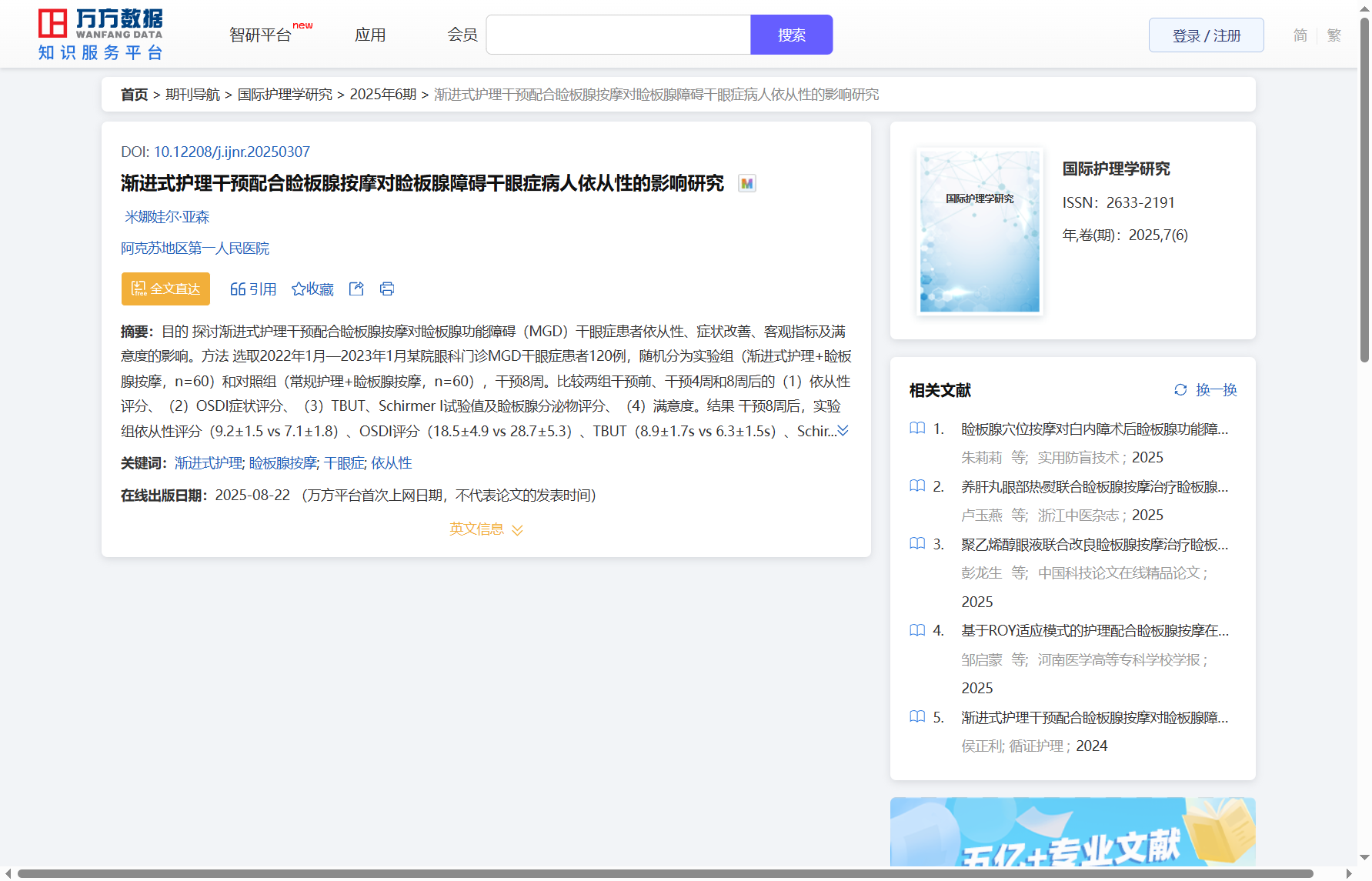The image size is (1372, 881).
Task: Open the 智研平台 menu
Action: [x=261, y=35]
